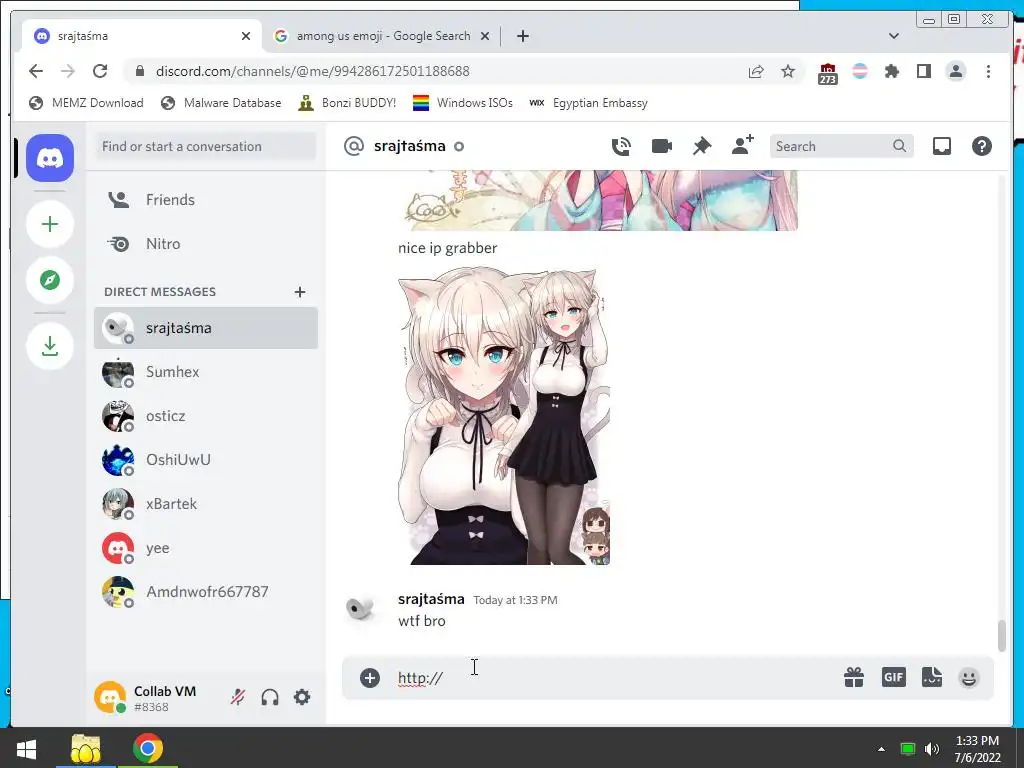Open Chrome extensions puzzle icon
This screenshot has width=1024, height=768.
pos(891,71)
